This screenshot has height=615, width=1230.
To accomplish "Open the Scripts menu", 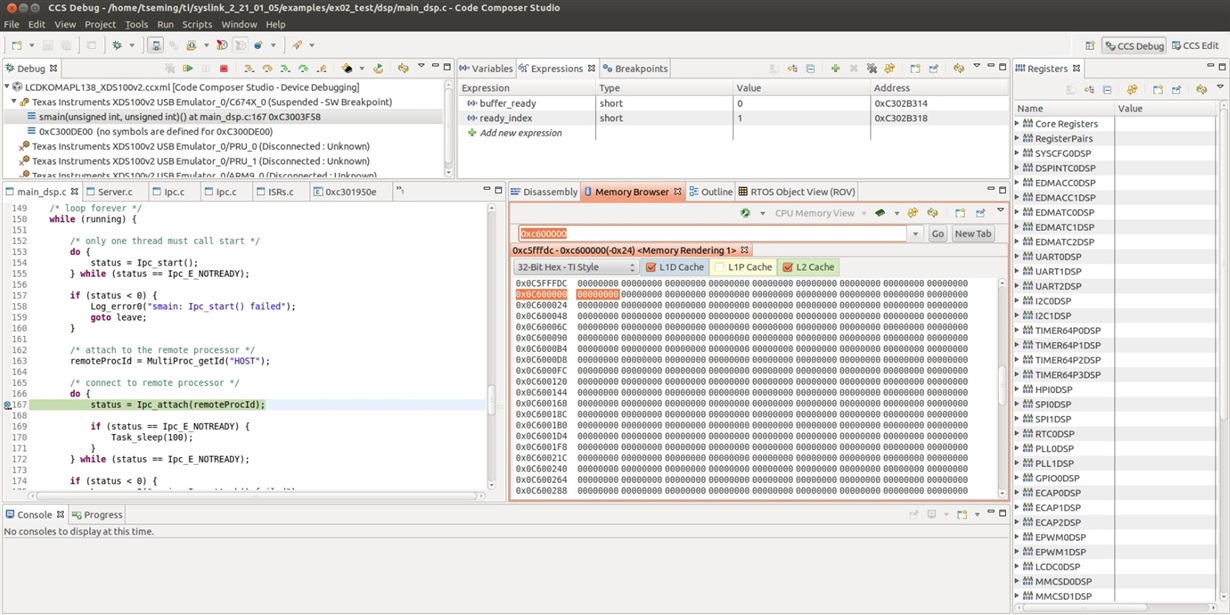I will point(196,24).
